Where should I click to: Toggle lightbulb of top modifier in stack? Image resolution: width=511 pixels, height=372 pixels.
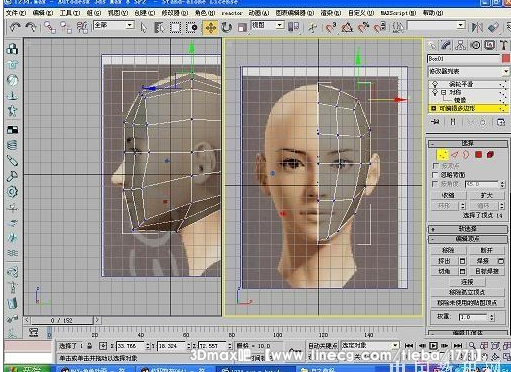click(x=435, y=84)
